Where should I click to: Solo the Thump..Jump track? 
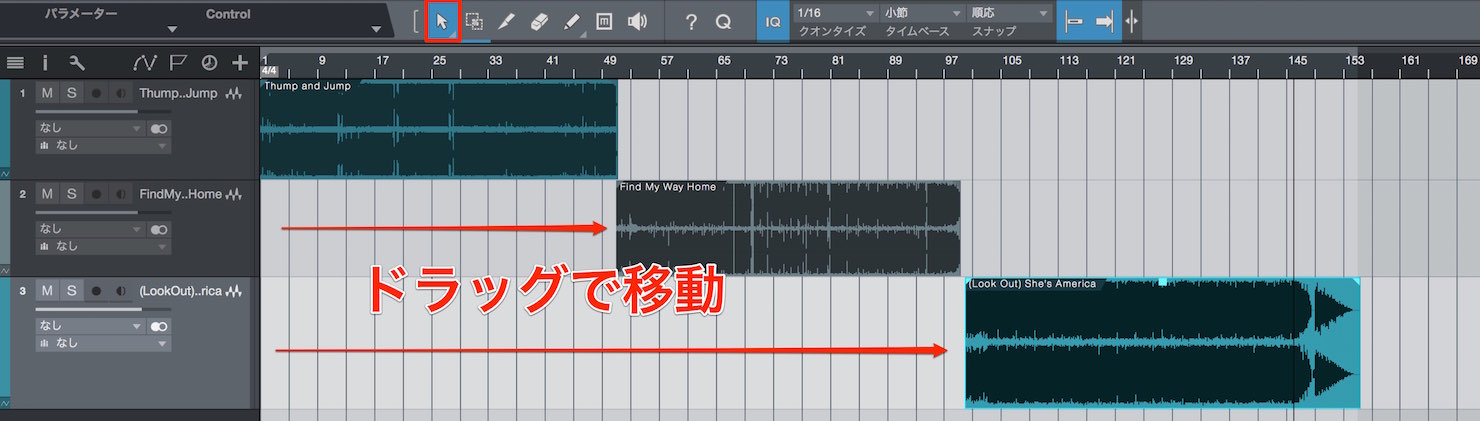tap(71, 93)
